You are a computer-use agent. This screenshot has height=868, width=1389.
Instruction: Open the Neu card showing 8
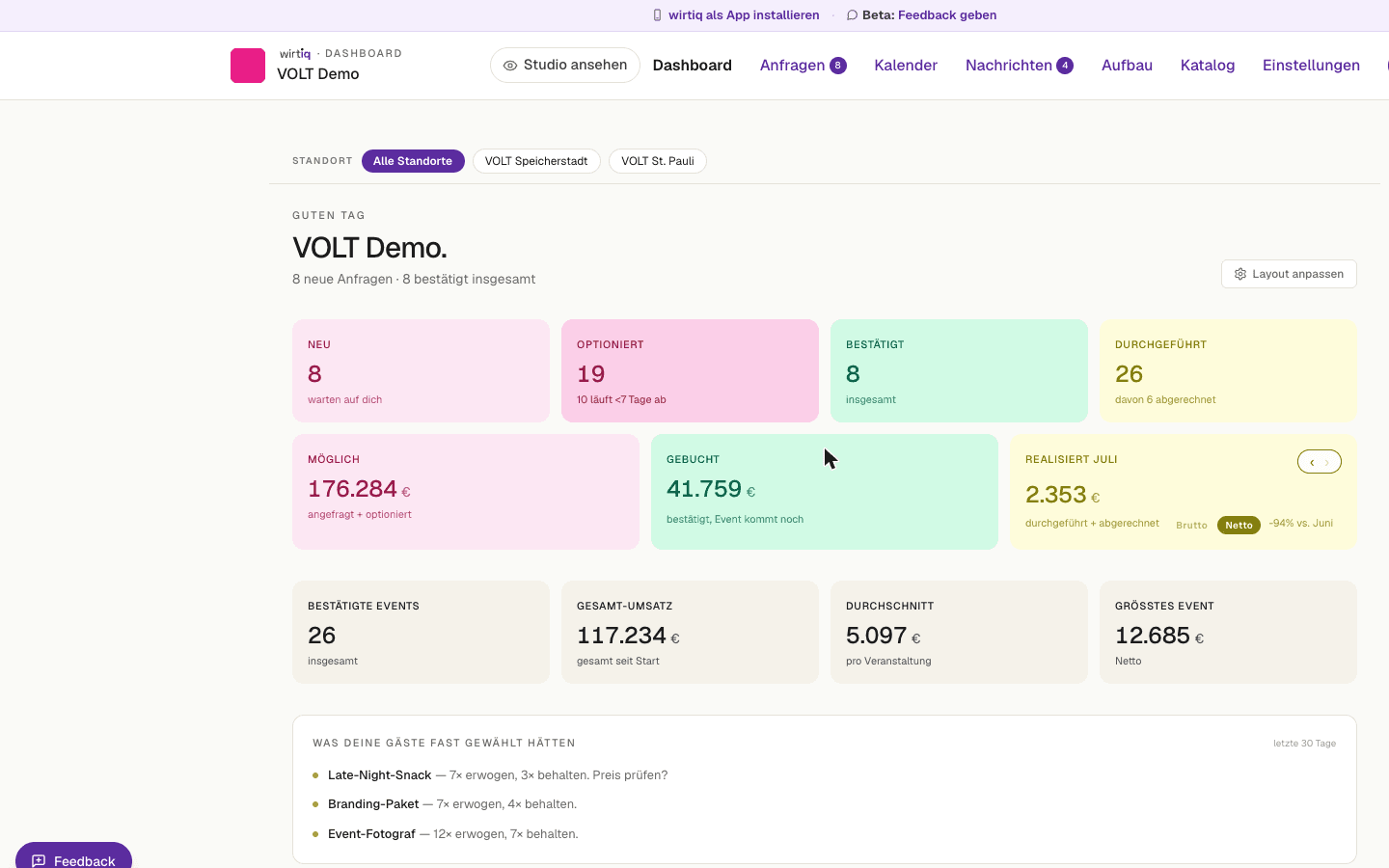(x=421, y=370)
